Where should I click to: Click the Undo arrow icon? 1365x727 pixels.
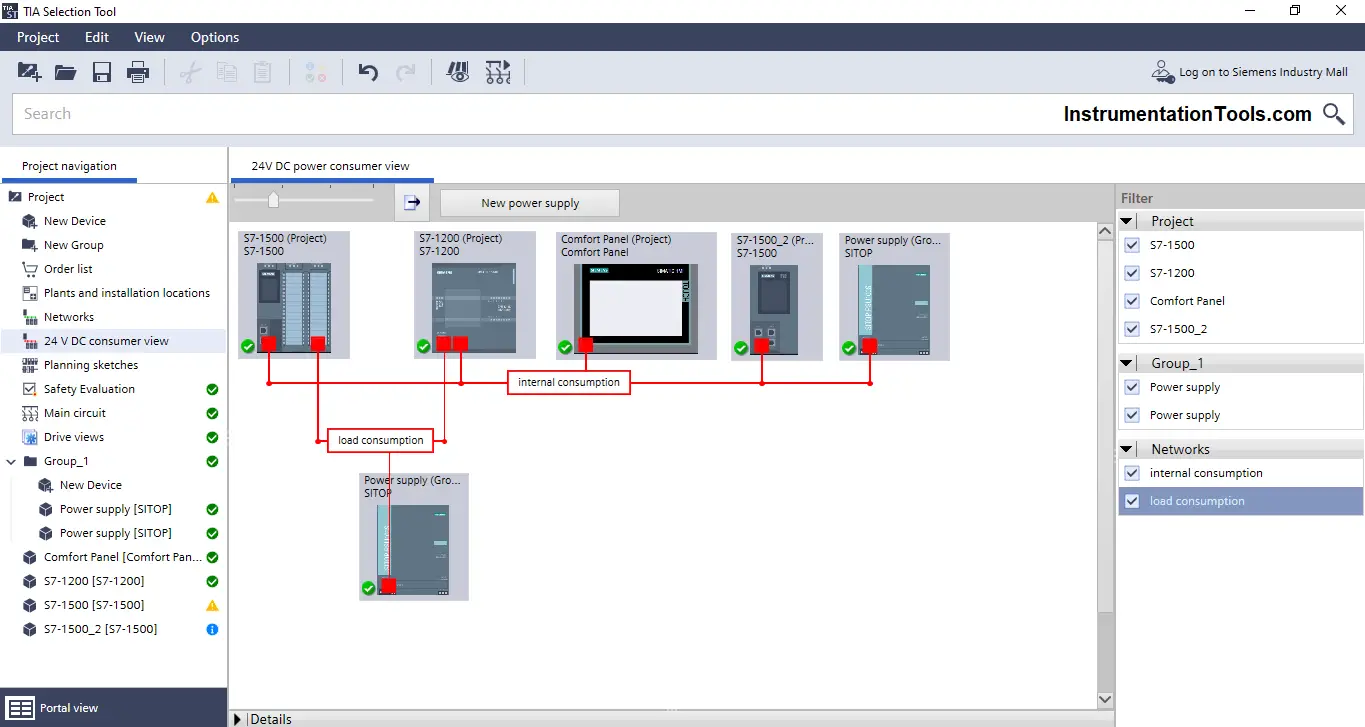(368, 72)
